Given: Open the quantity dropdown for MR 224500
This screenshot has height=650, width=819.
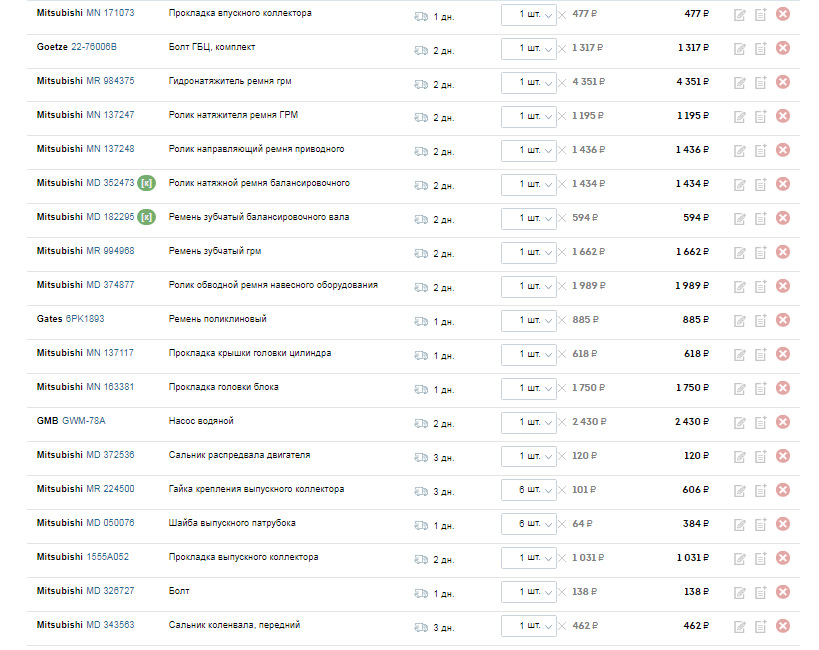Looking at the screenshot, I should click(x=529, y=490).
